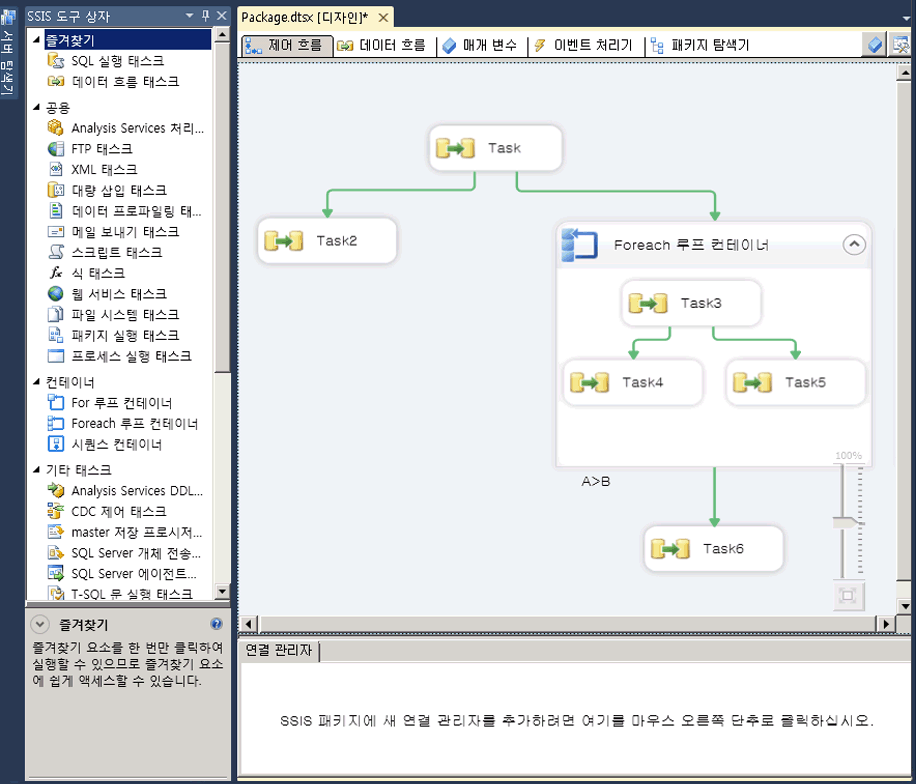Collapse the 기타 태스크 group
The width and height of the screenshot is (916, 784).
coord(36,469)
